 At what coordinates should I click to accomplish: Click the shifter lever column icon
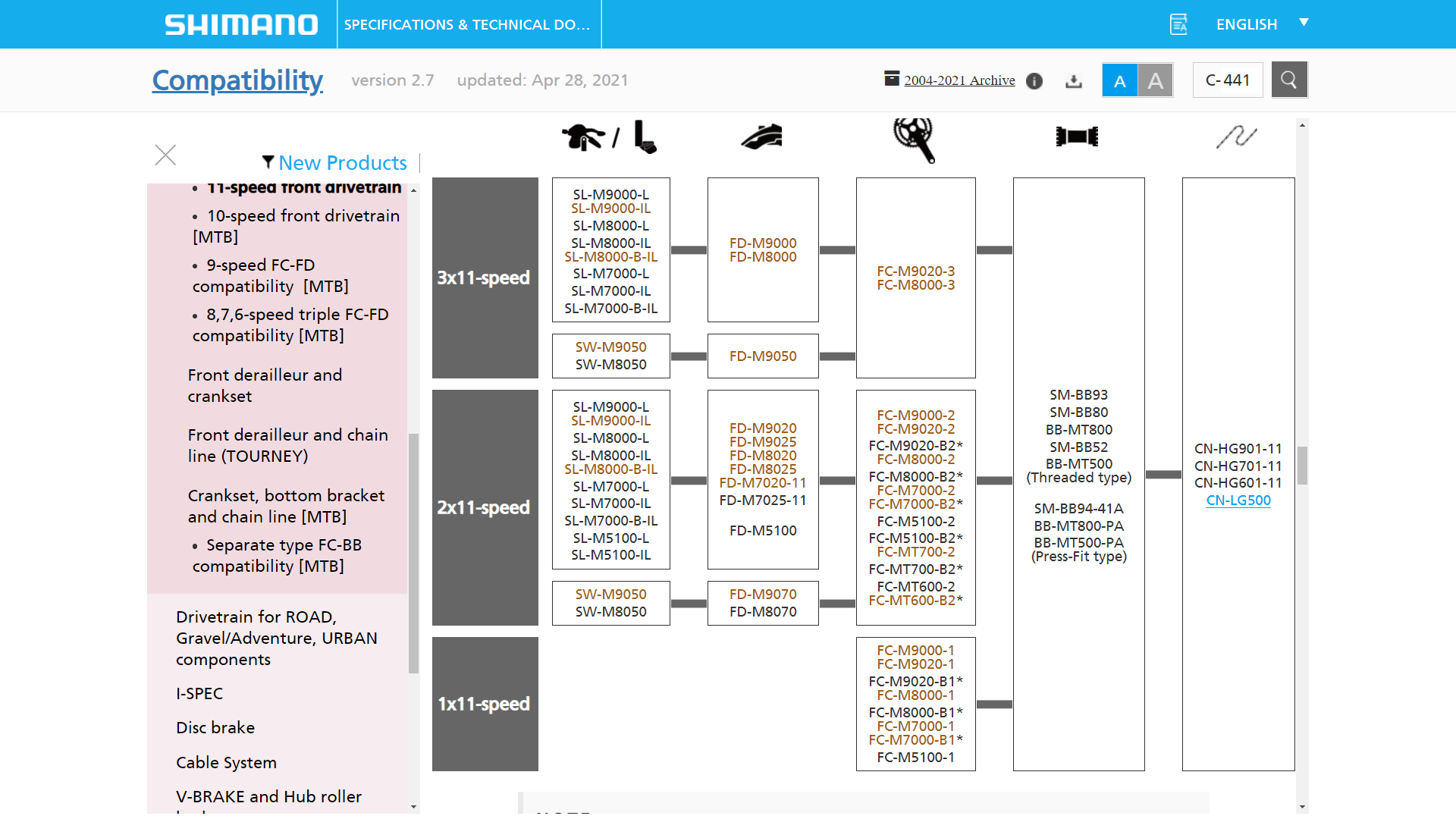pos(609,137)
